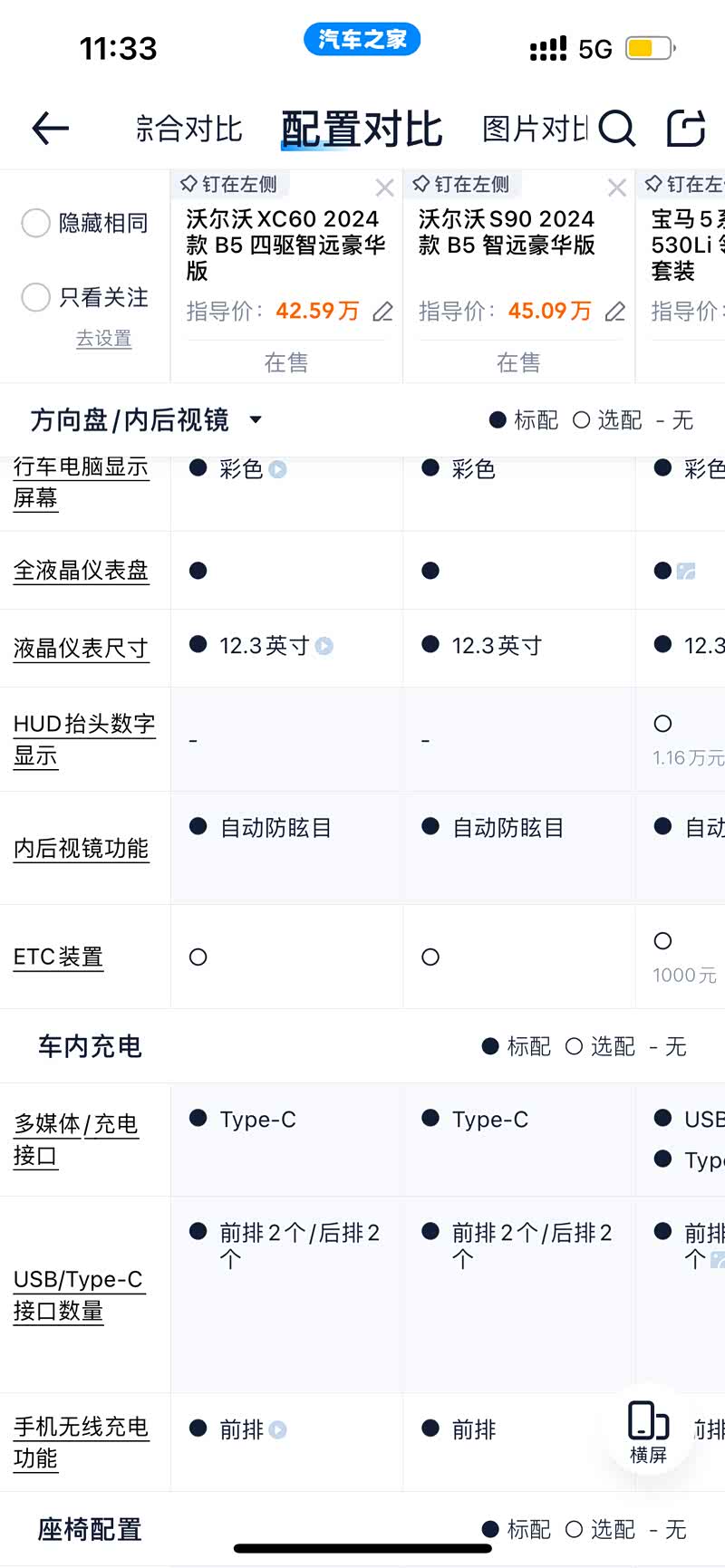
Task: Open the search magnifier icon
Action: point(616,129)
